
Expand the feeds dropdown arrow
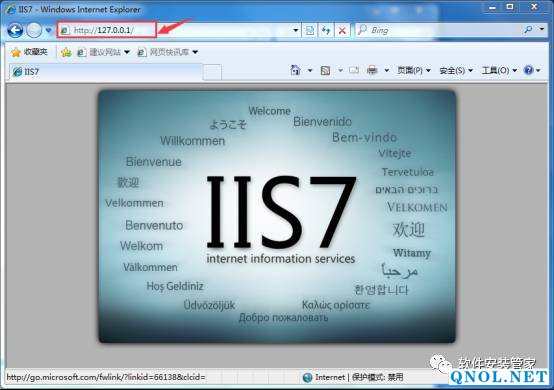[x=340, y=71]
